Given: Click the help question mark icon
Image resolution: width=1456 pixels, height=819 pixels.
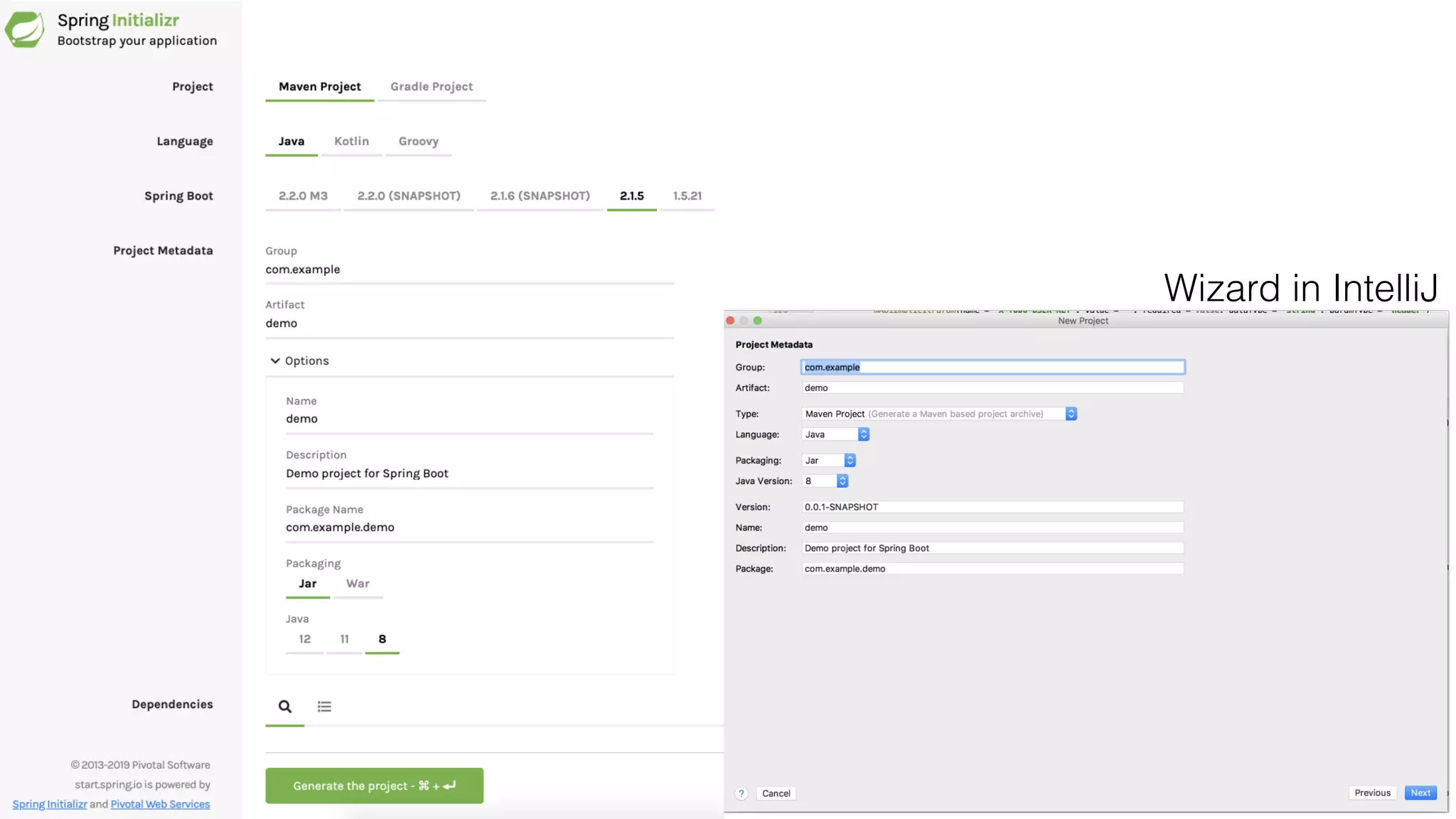Looking at the screenshot, I should click(742, 793).
